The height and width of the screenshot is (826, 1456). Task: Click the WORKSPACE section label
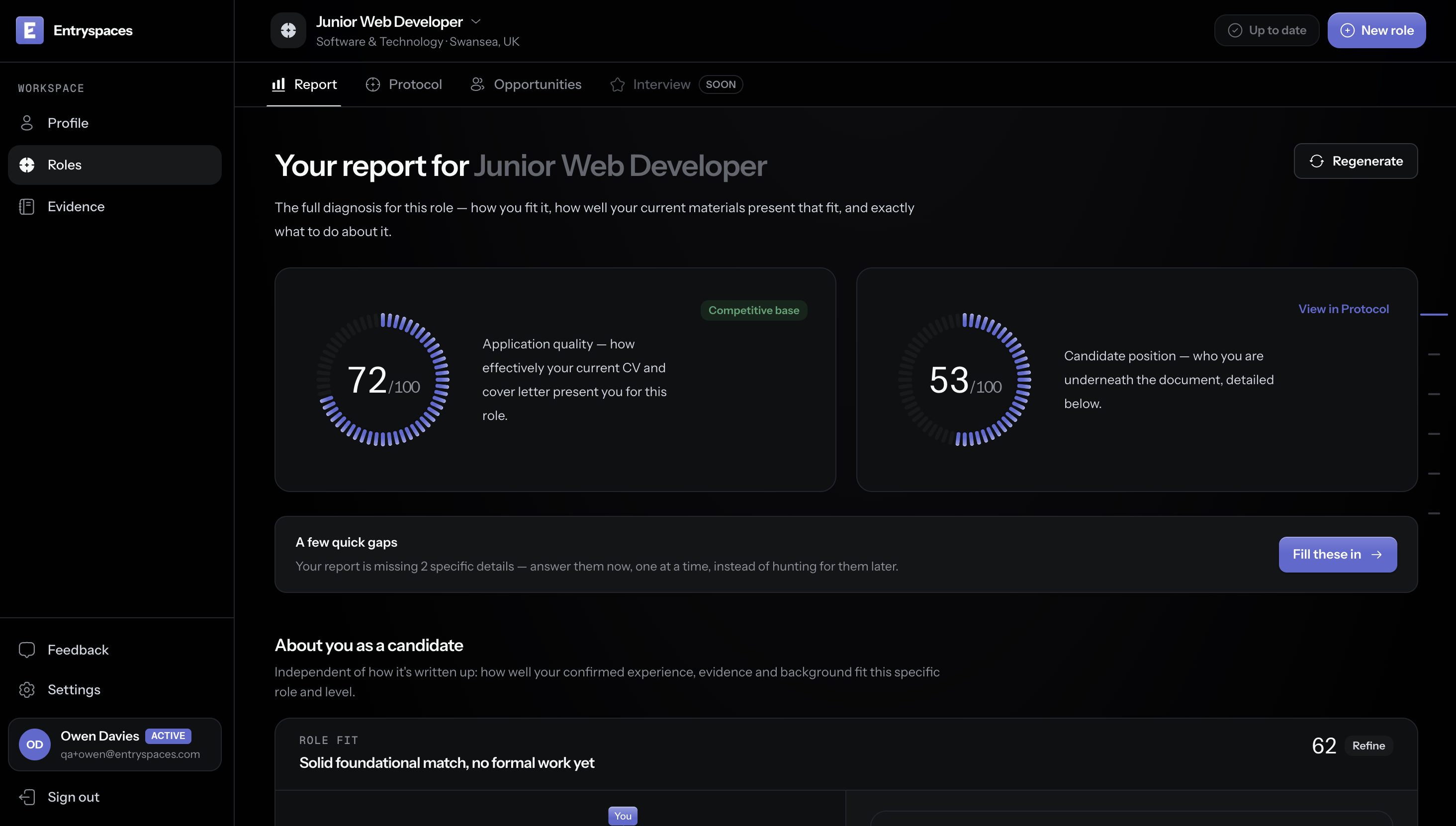tap(51, 88)
